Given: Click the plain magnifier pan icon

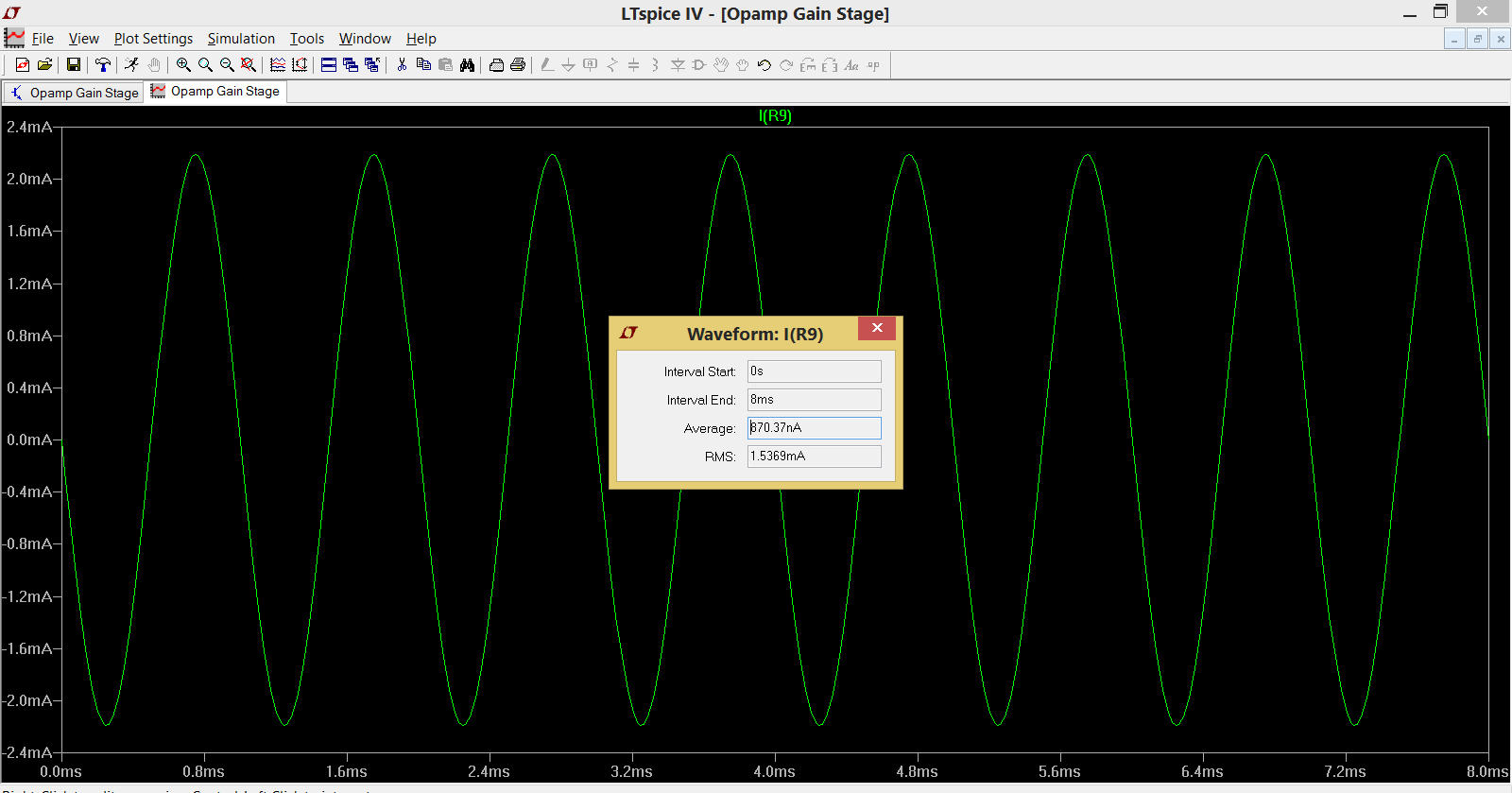Looking at the screenshot, I should click(205, 64).
